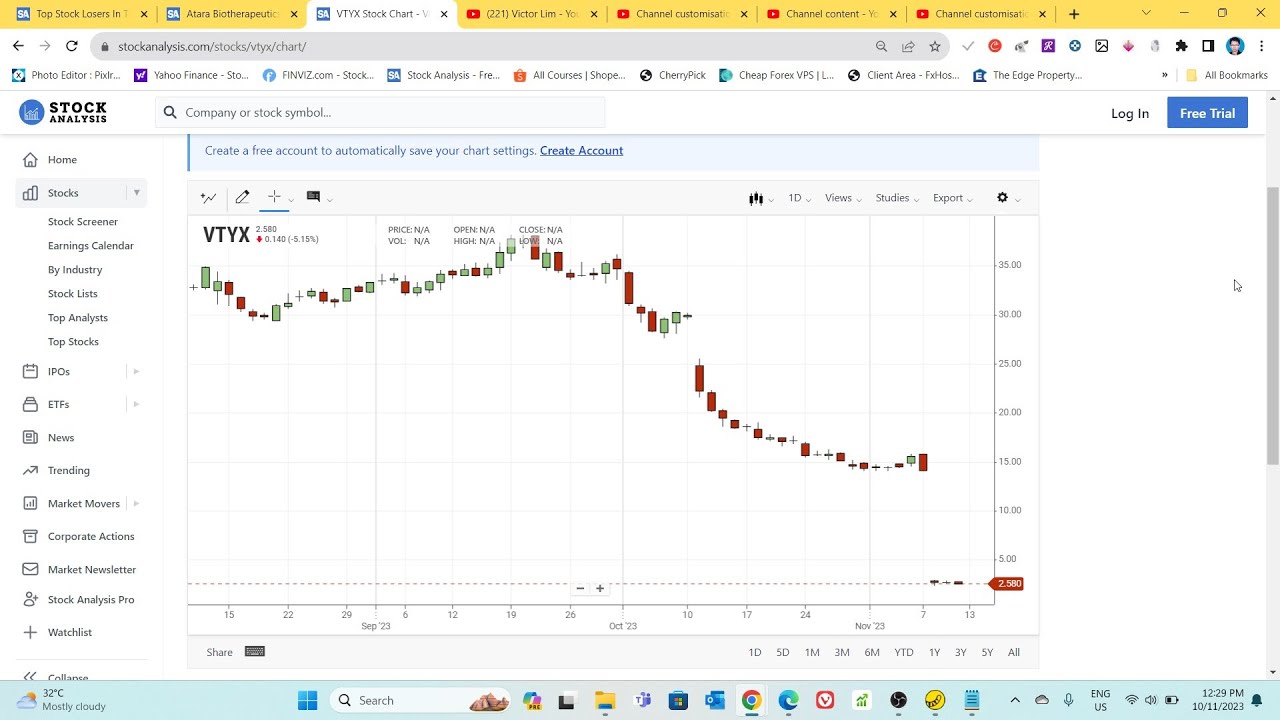Open Microsoft Teams from taskbar
This screenshot has width=1280, height=720.
642,700
